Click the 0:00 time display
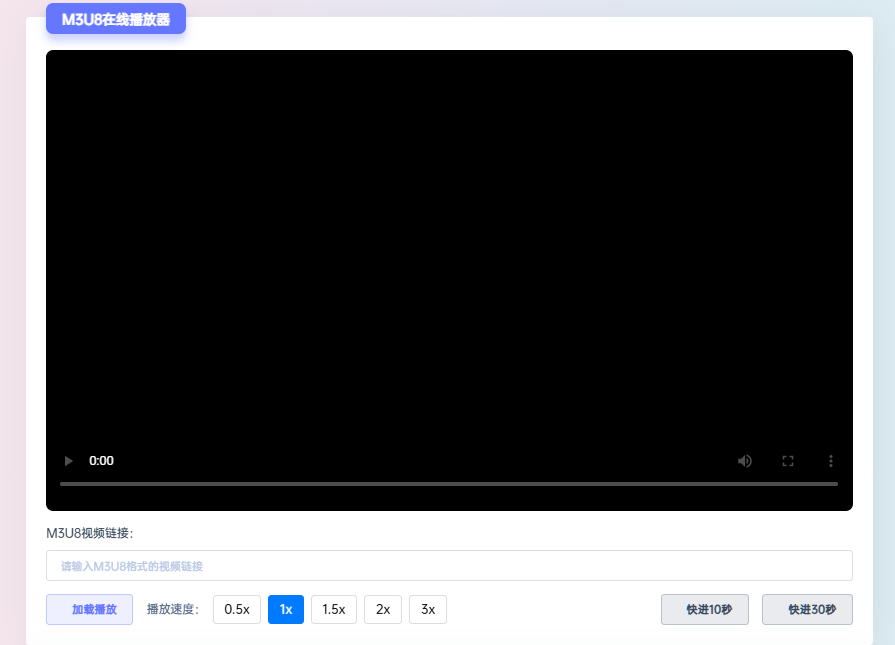The width and height of the screenshot is (895, 645). tap(101, 461)
